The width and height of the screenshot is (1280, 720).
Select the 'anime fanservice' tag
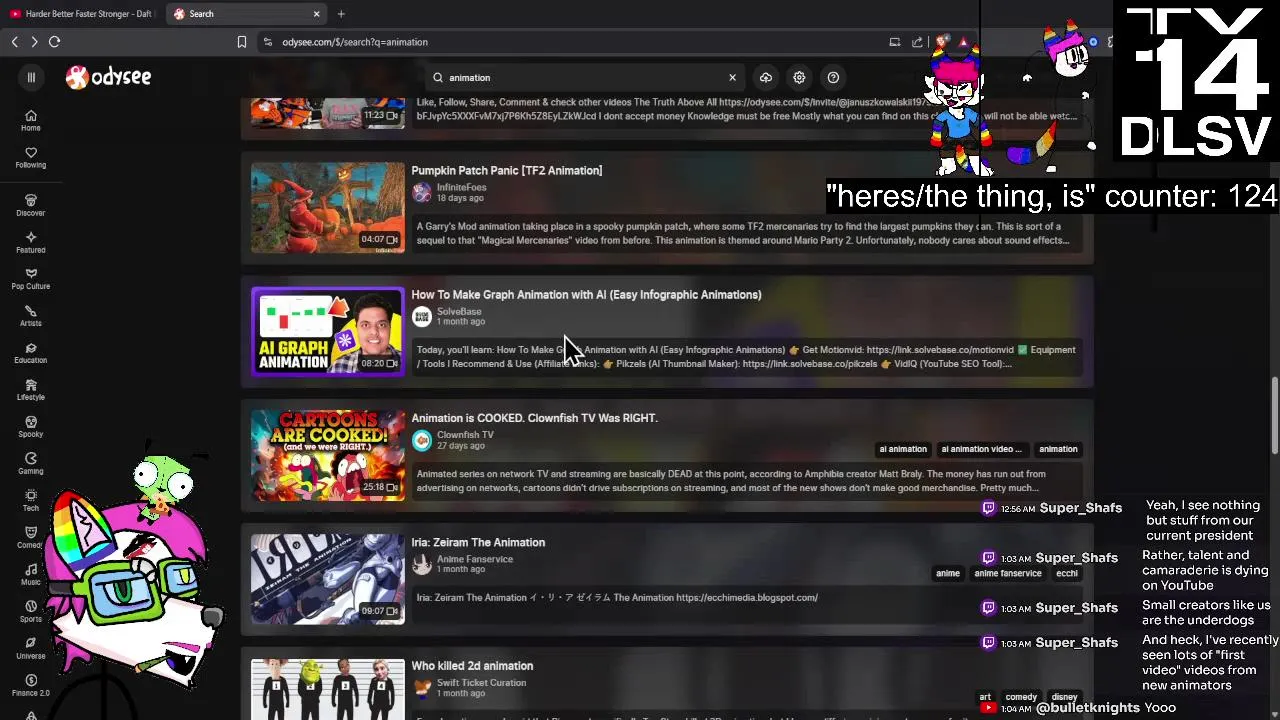[1008, 573]
